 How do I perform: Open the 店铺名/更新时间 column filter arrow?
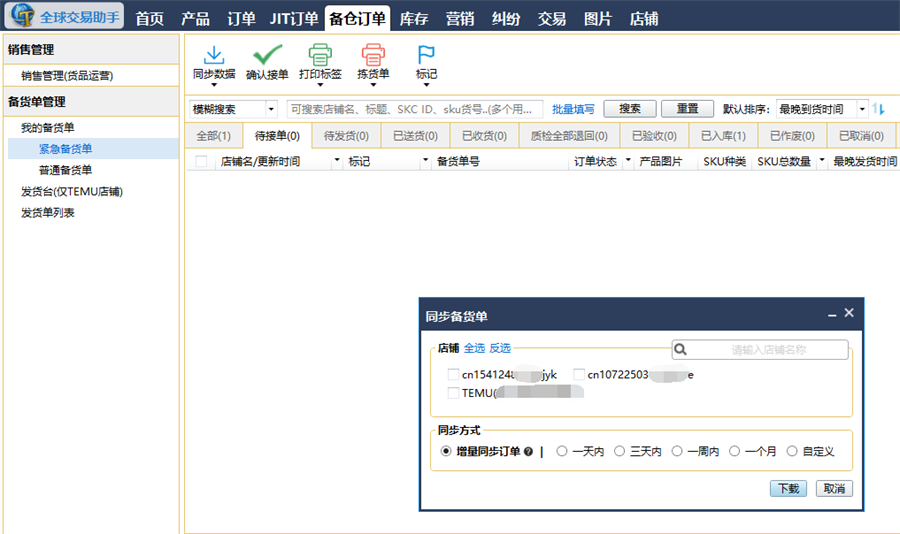336,160
